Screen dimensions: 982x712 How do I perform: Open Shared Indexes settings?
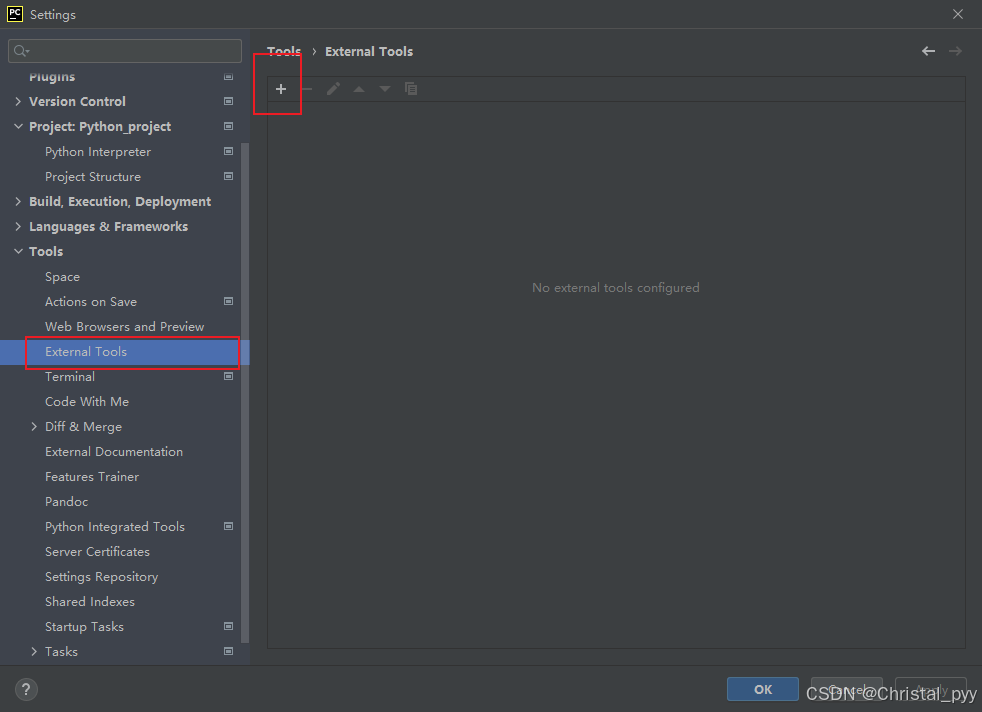(x=90, y=602)
